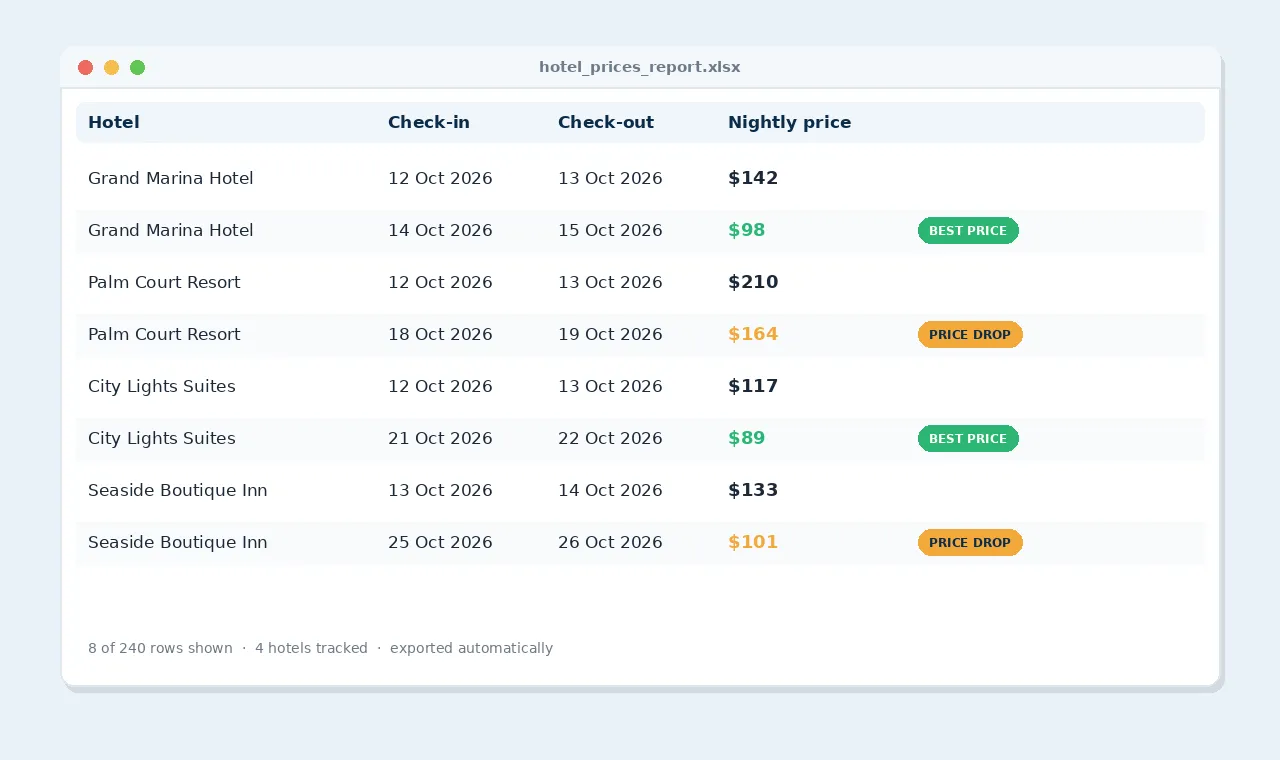This screenshot has width=1280, height=760.
Task: Click the Check-out column header
Action: pyautogui.click(x=606, y=122)
